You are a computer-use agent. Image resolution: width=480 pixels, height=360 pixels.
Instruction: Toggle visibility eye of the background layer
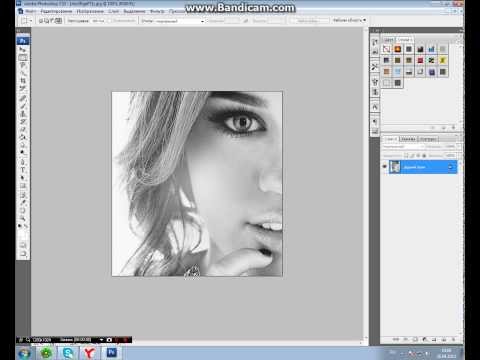pyautogui.click(x=385, y=166)
